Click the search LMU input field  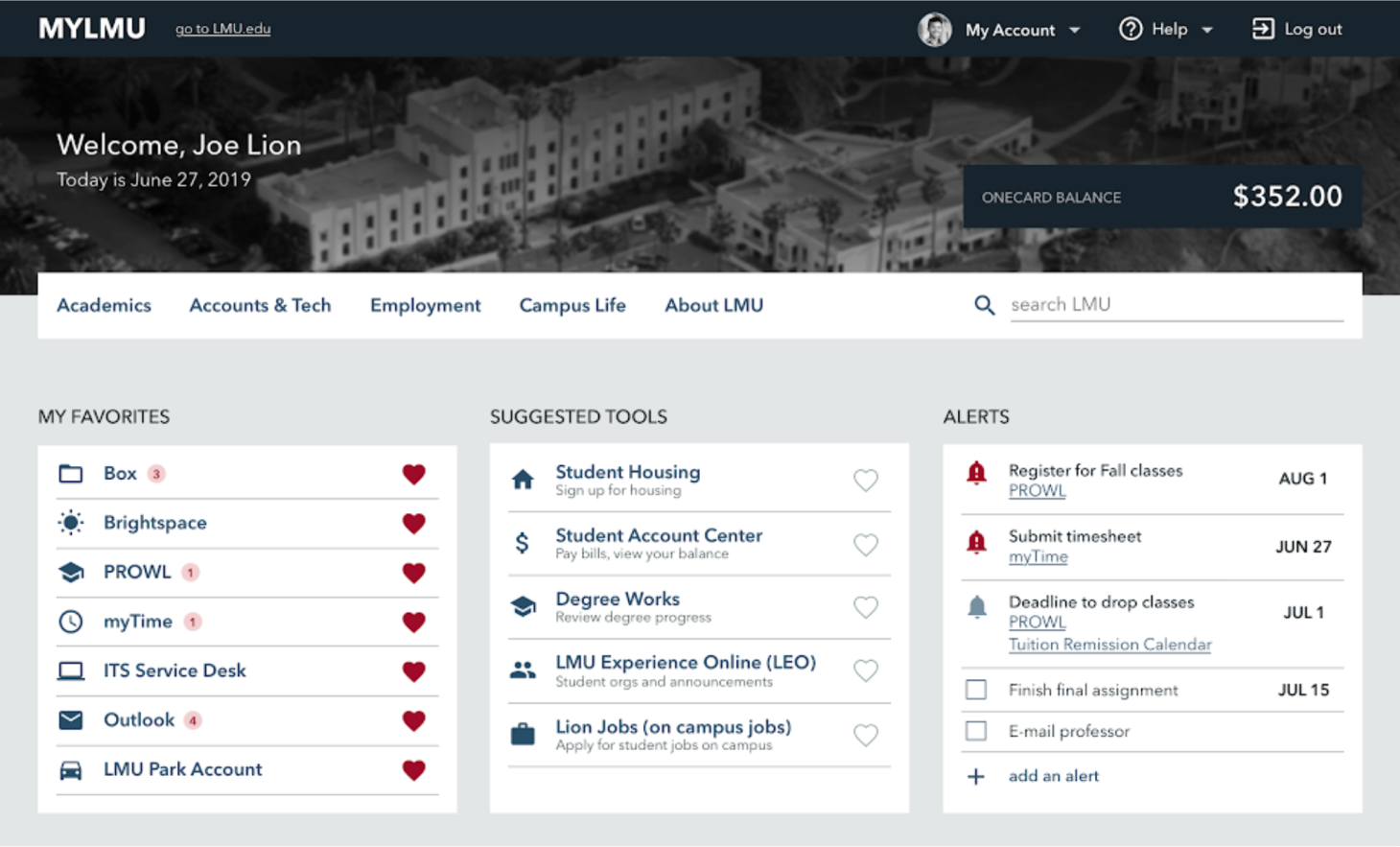click(x=1175, y=304)
